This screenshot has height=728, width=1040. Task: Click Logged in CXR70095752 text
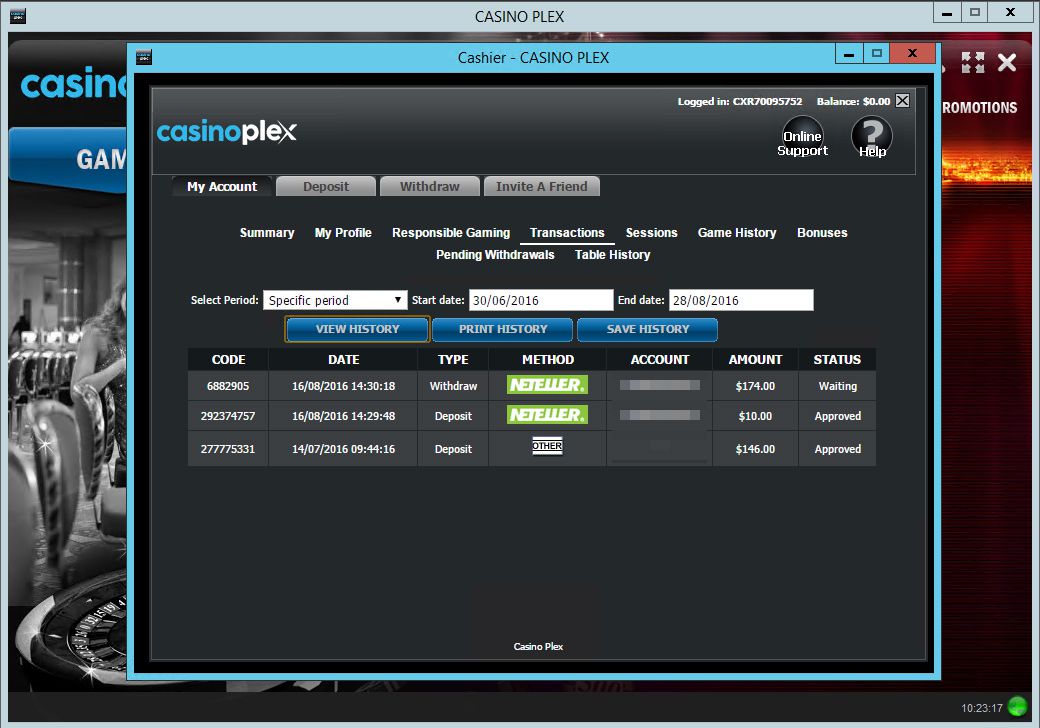pos(740,101)
